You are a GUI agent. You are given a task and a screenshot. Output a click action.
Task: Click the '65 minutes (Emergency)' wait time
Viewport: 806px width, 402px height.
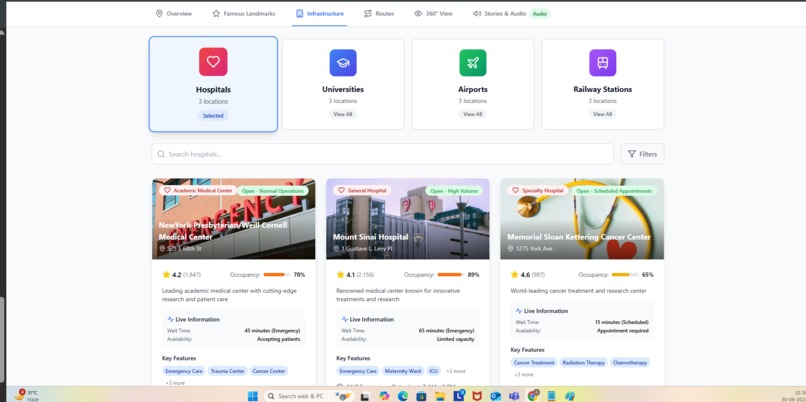(446, 331)
